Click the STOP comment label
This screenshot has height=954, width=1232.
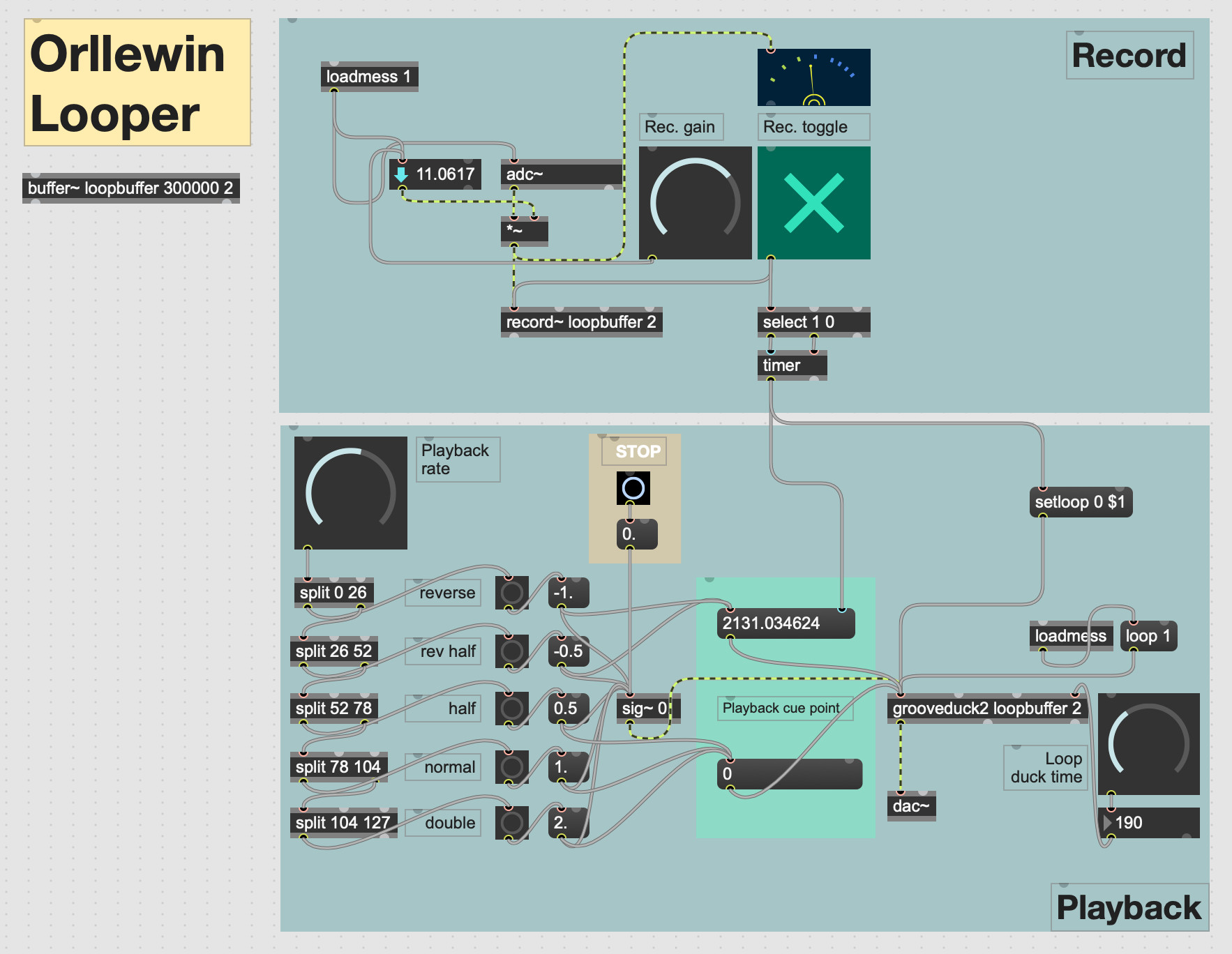click(x=634, y=451)
